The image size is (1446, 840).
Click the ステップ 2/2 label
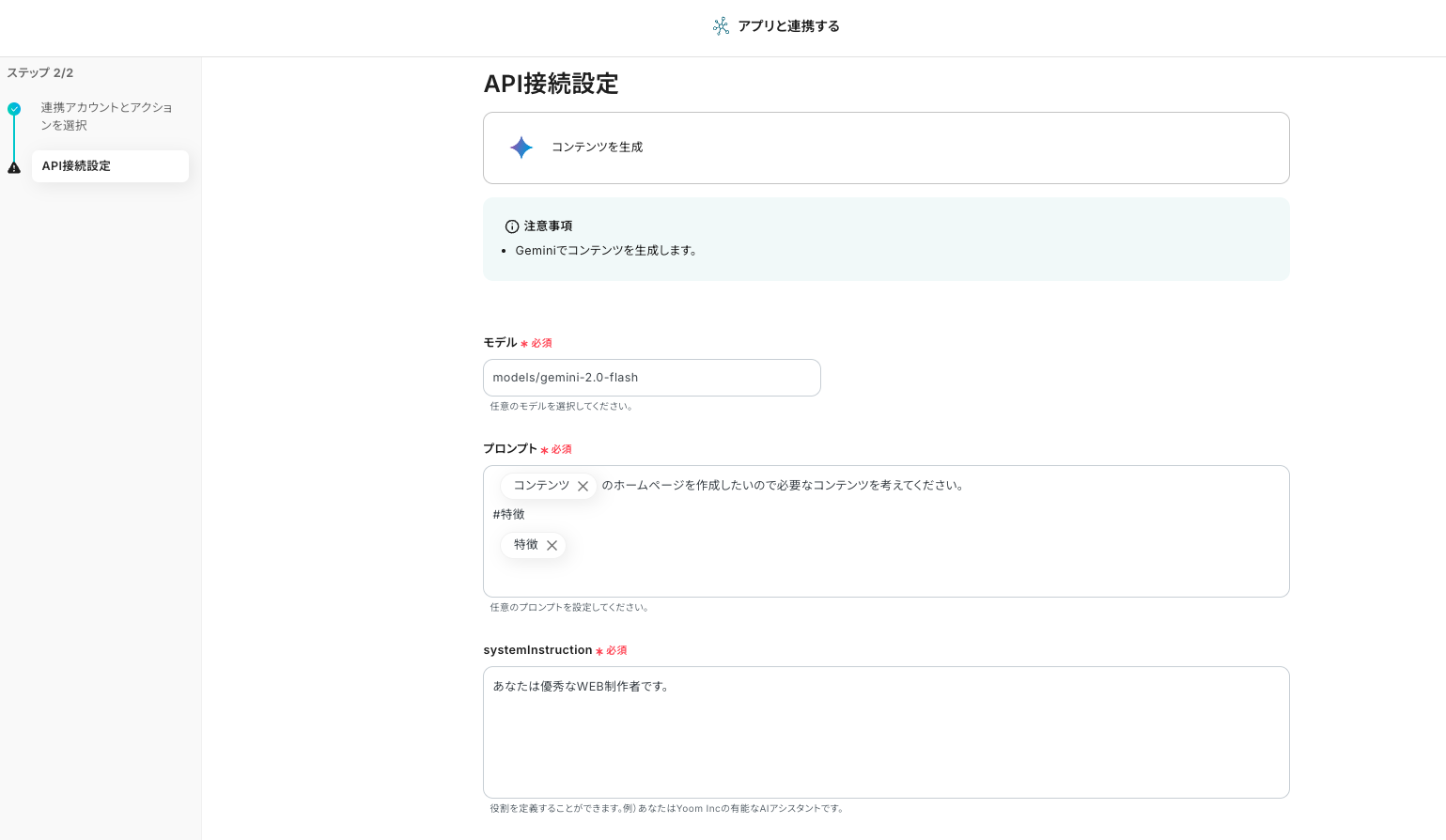[40, 73]
